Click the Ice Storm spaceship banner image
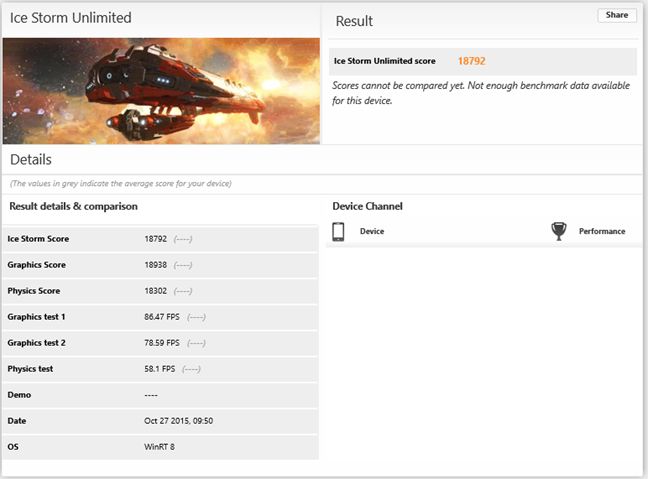The width and height of the screenshot is (648, 479). (x=161, y=91)
